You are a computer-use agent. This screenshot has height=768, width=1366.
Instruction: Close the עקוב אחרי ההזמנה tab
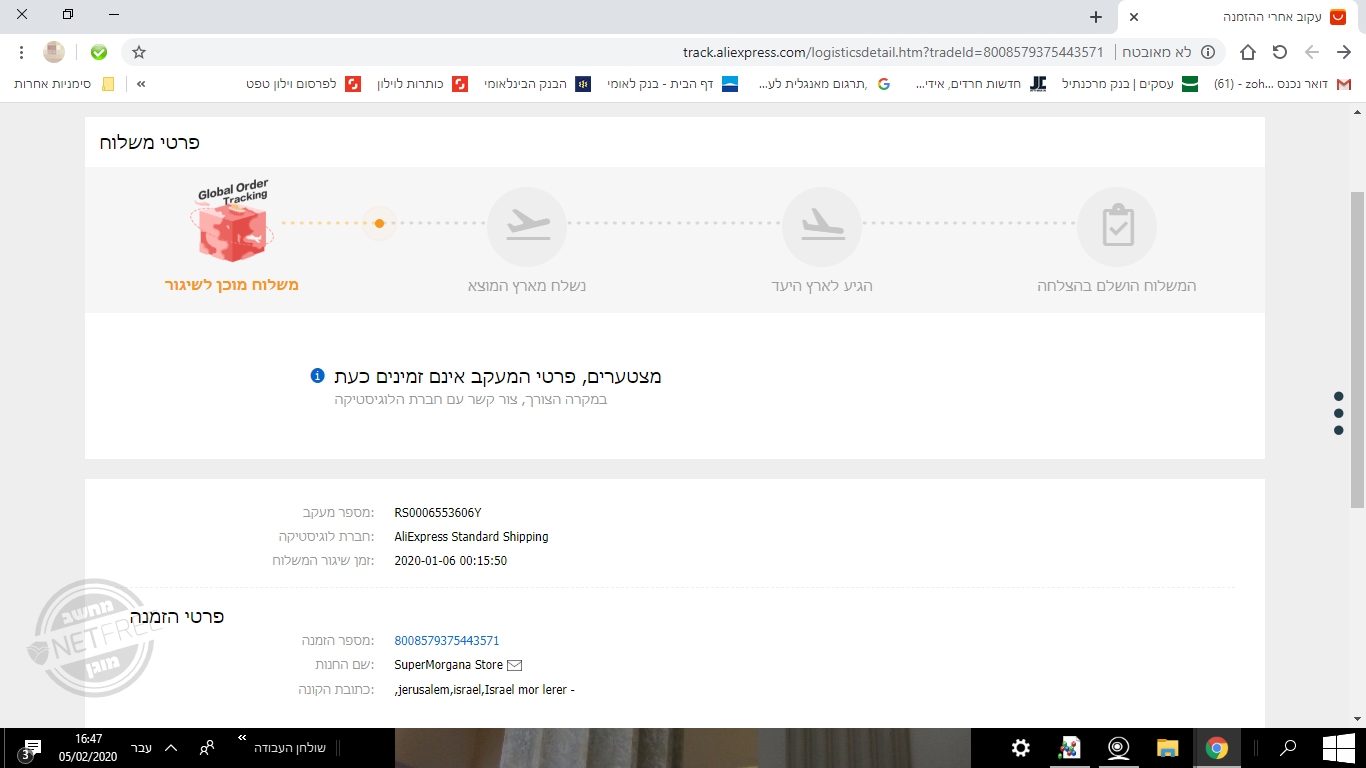(x=1134, y=17)
